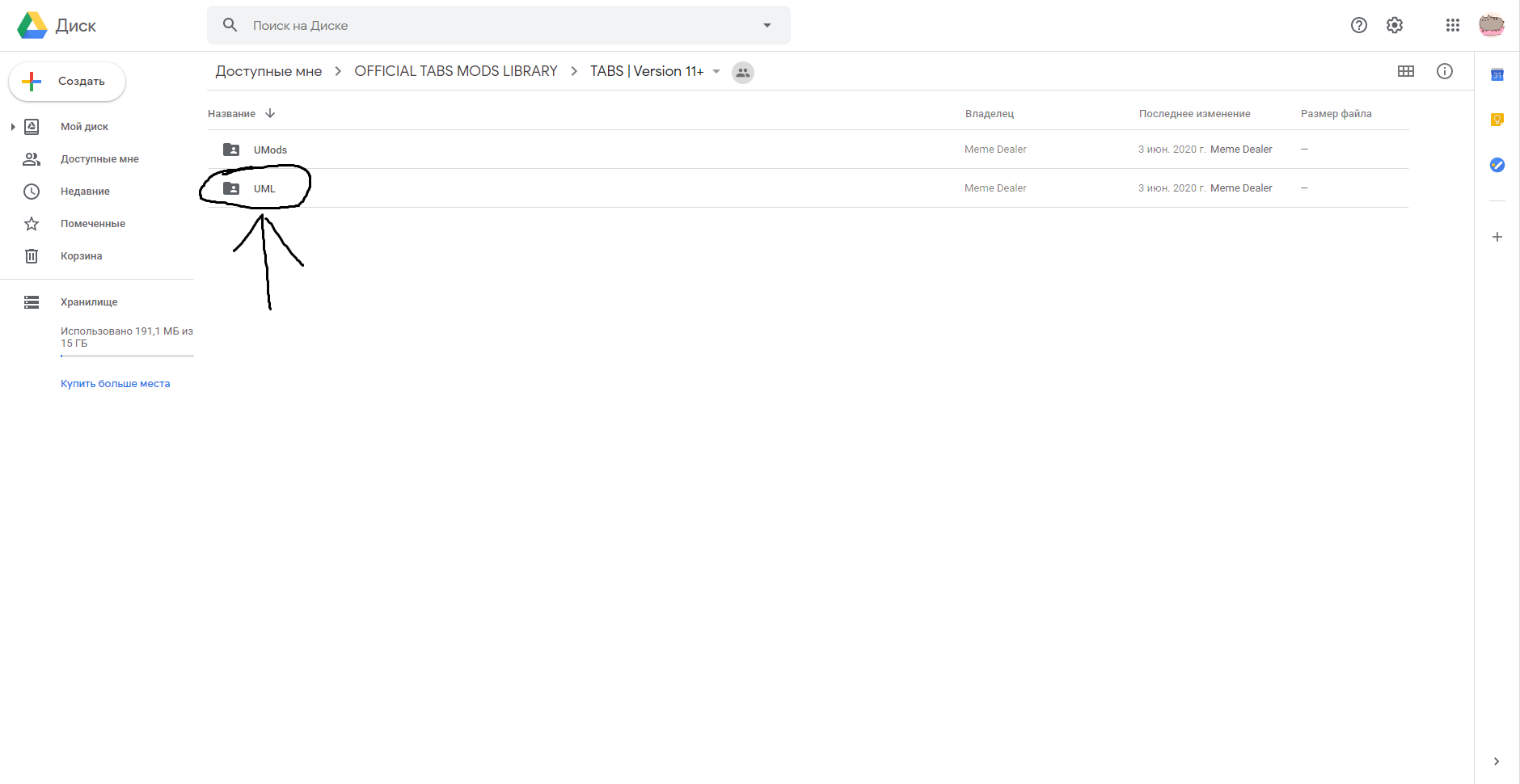Click the Владелец column header

tap(990, 114)
